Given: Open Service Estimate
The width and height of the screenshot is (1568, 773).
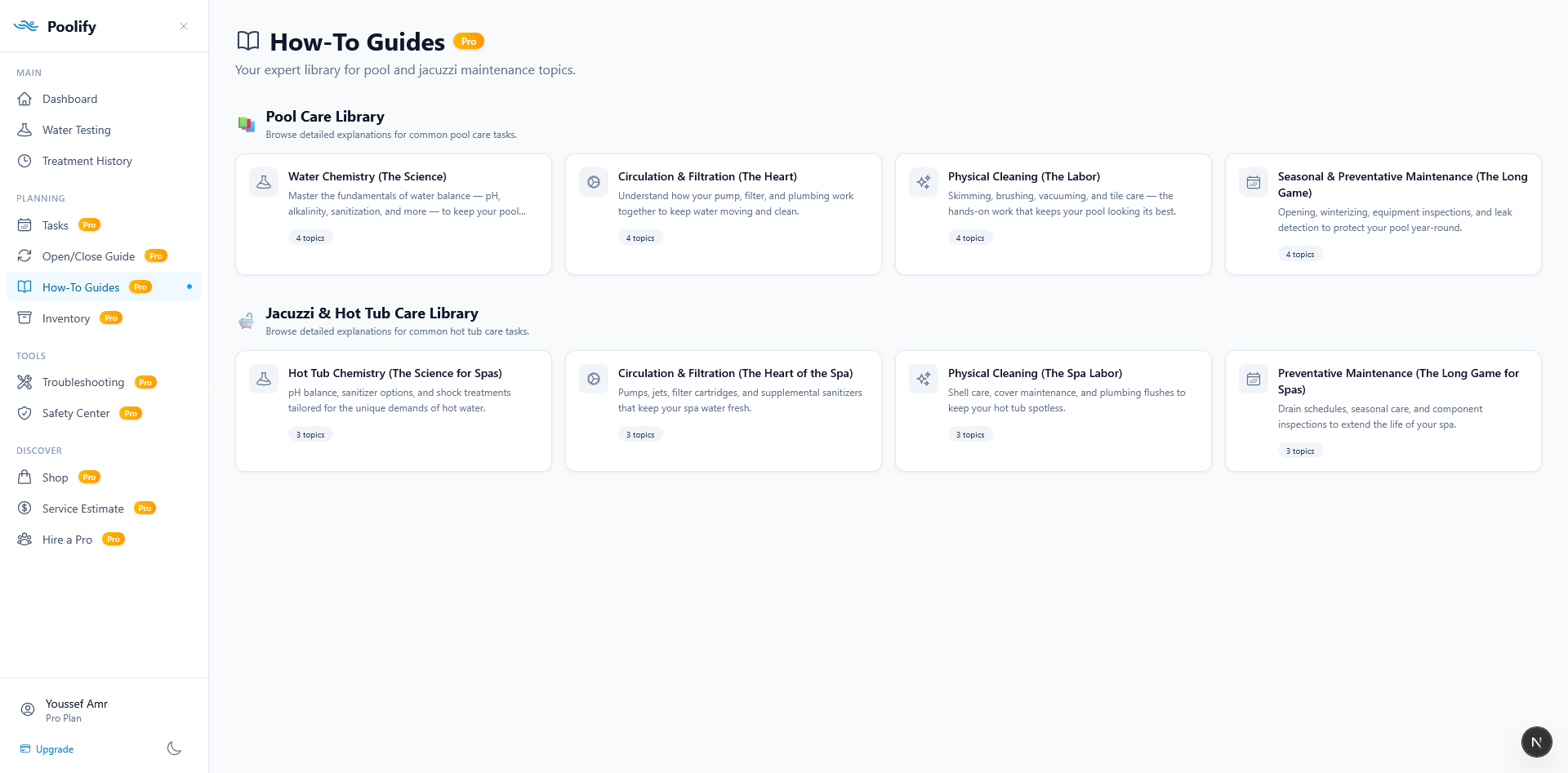Looking at the screenshot, I should click(x=104, y=509).
